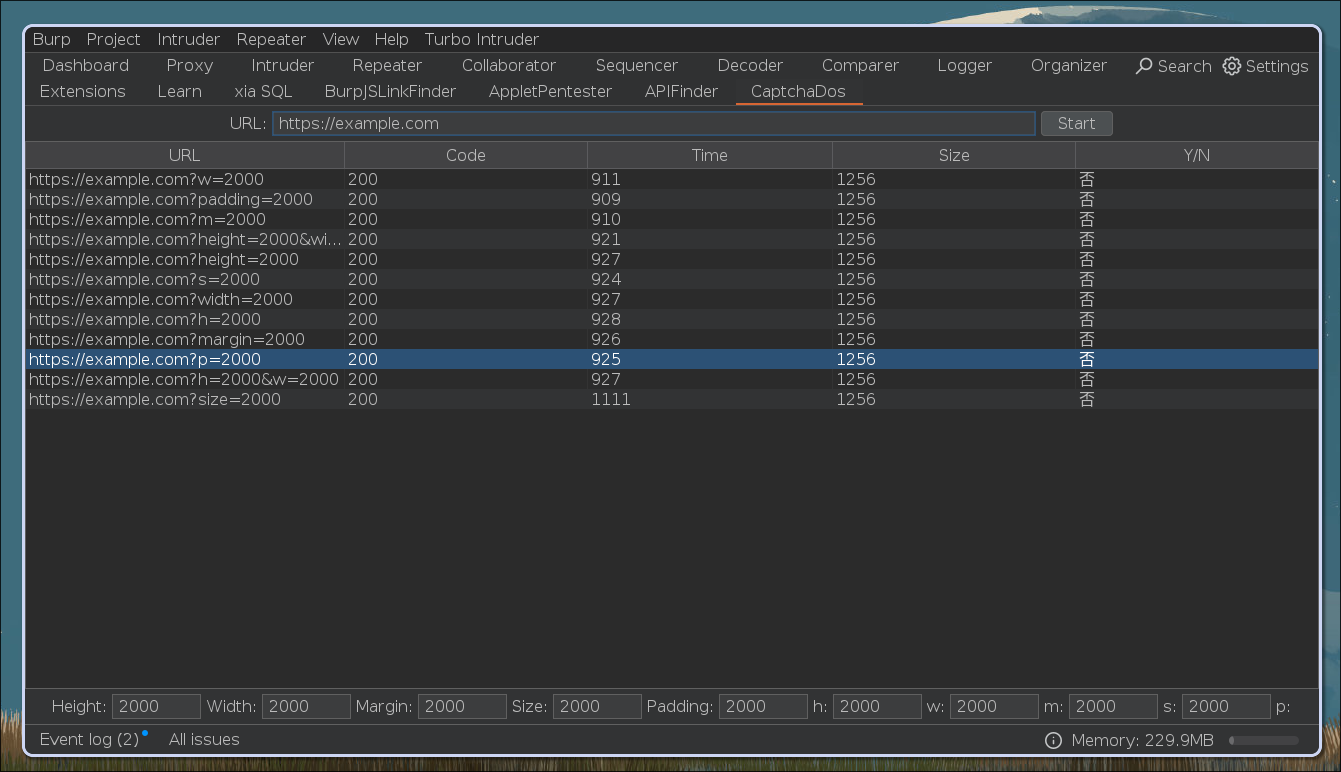Switch to the Dashboard tab
This screenshot has height=772, width=1341.
point(86,65)
